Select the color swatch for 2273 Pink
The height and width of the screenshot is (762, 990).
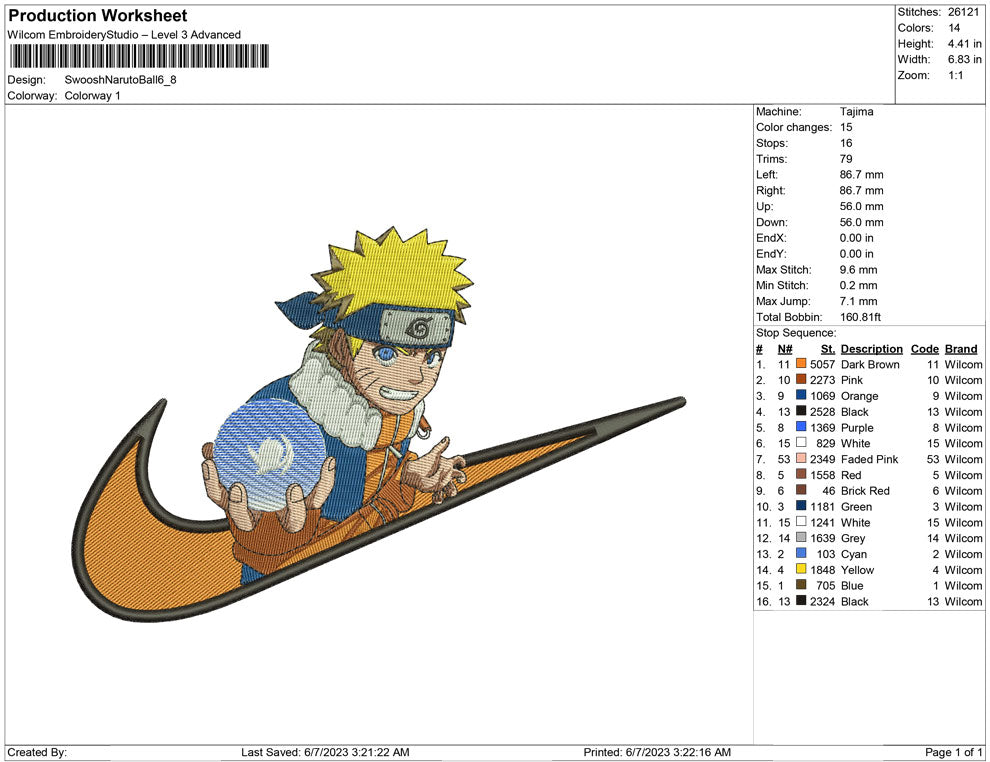(x=801, y=379)
